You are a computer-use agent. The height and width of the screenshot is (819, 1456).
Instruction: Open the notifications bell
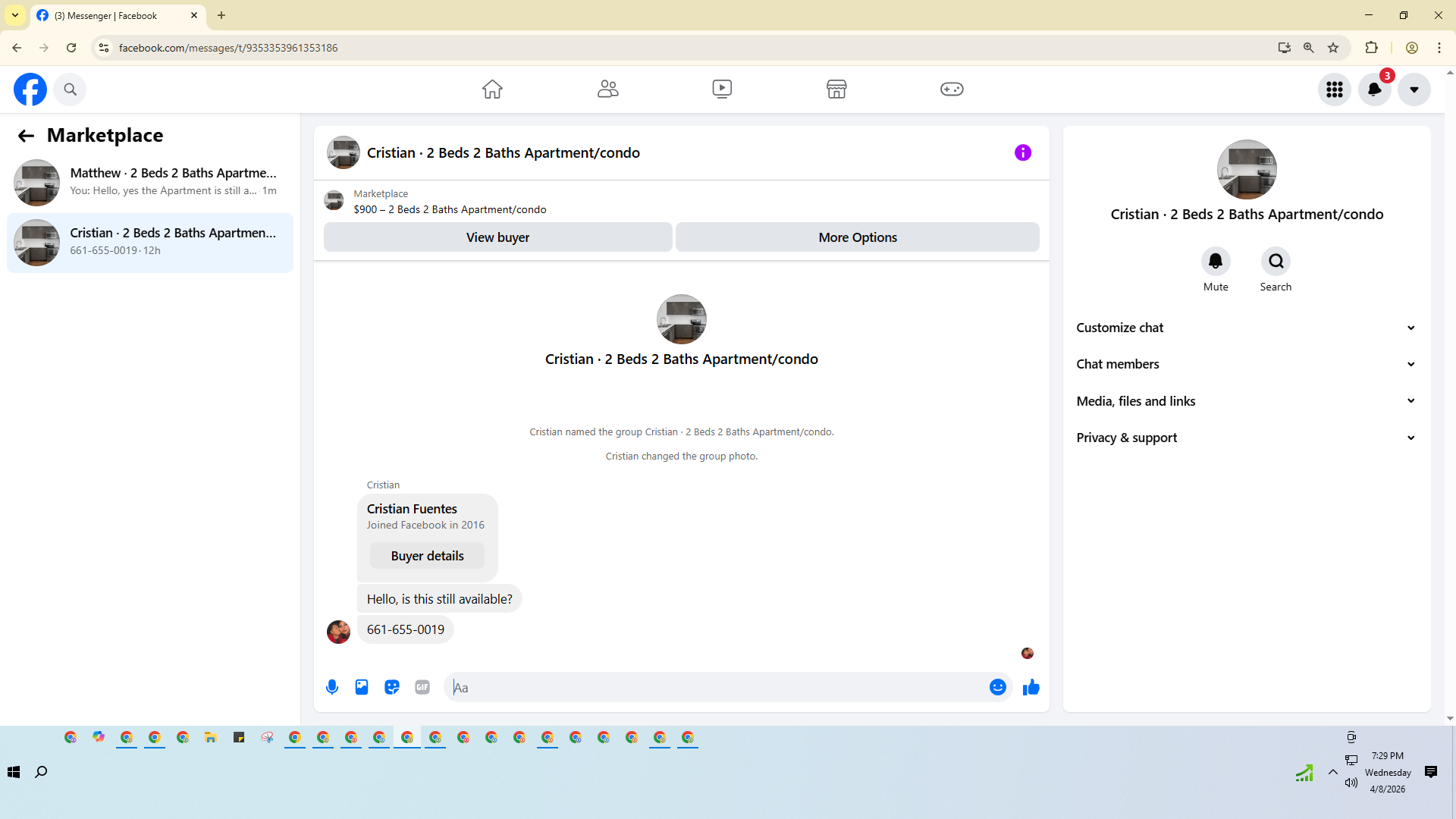coord(1374,89)
